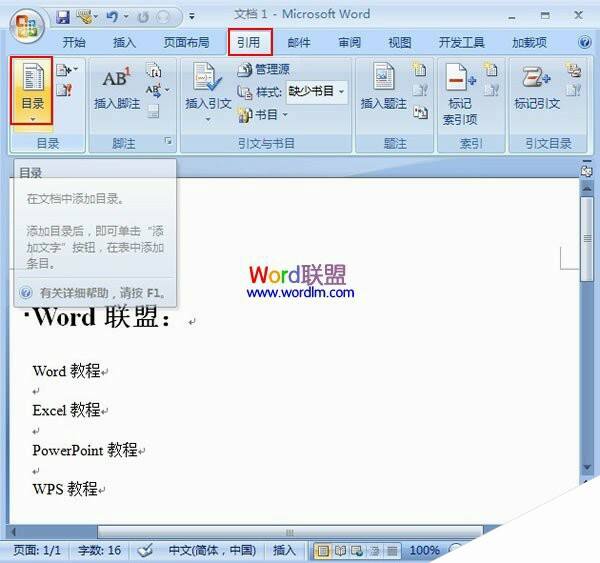600x563 pixels.
Task: Click the Insert Endnote icon
Action: click(153, 70)
